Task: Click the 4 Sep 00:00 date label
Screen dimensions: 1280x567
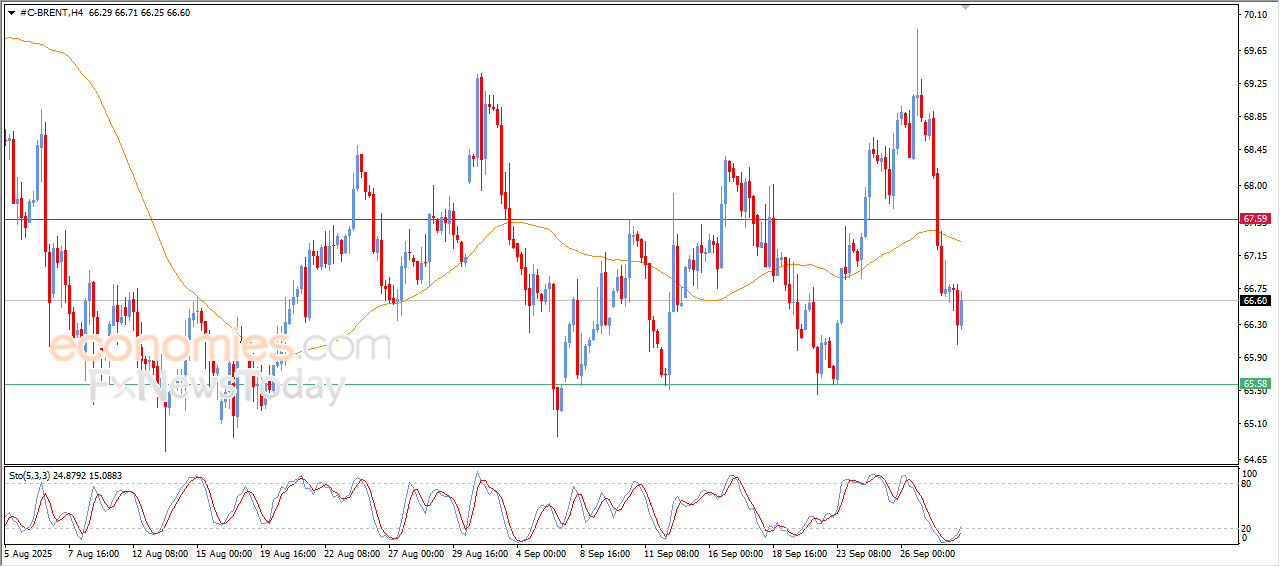Action: click(543, 552)
